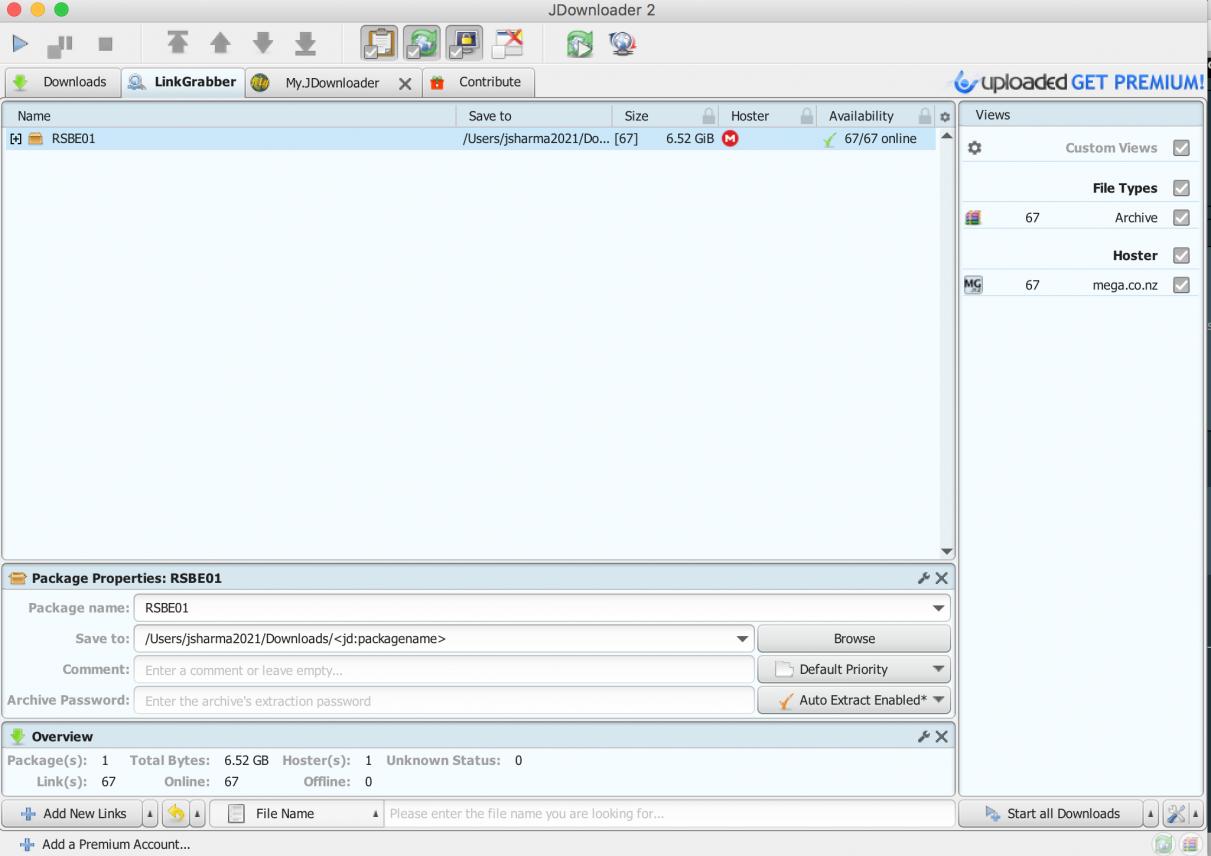Click the 6.52 GiB size value

[x=690, y=139]
